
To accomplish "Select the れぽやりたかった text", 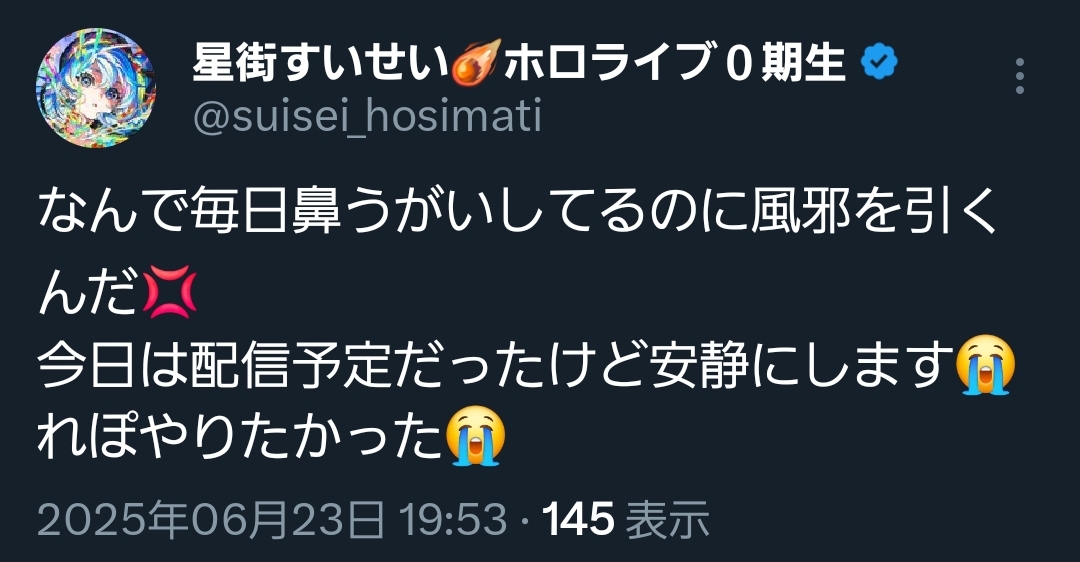I will pyautogui.click(x=240, y=437).
